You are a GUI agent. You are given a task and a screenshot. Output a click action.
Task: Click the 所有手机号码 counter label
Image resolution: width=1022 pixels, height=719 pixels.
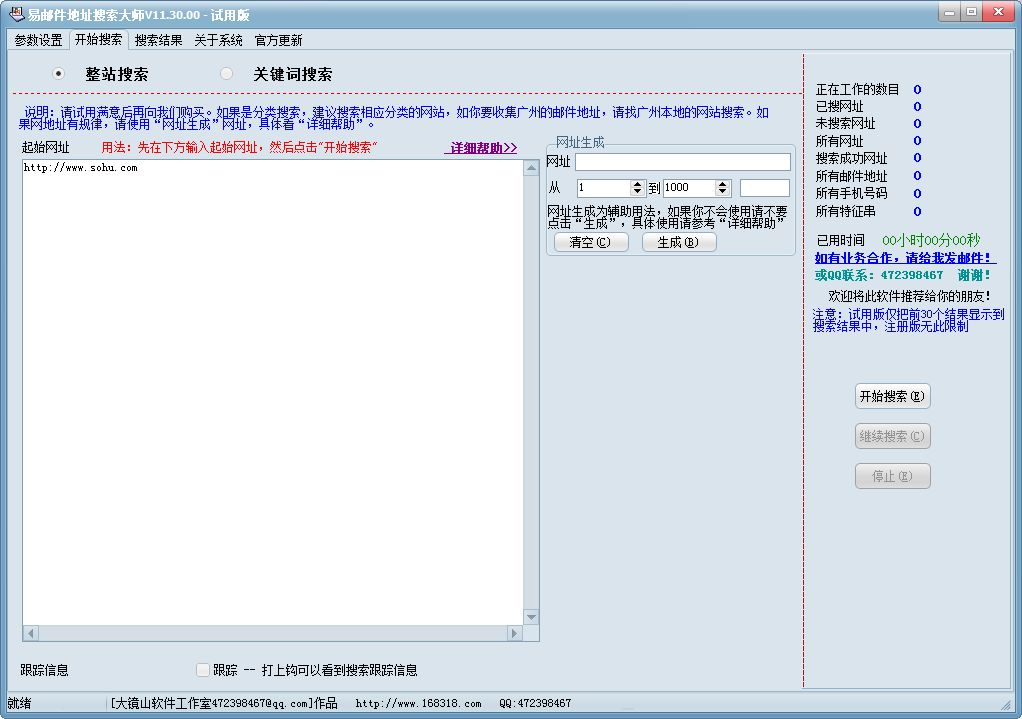point(851,193)
